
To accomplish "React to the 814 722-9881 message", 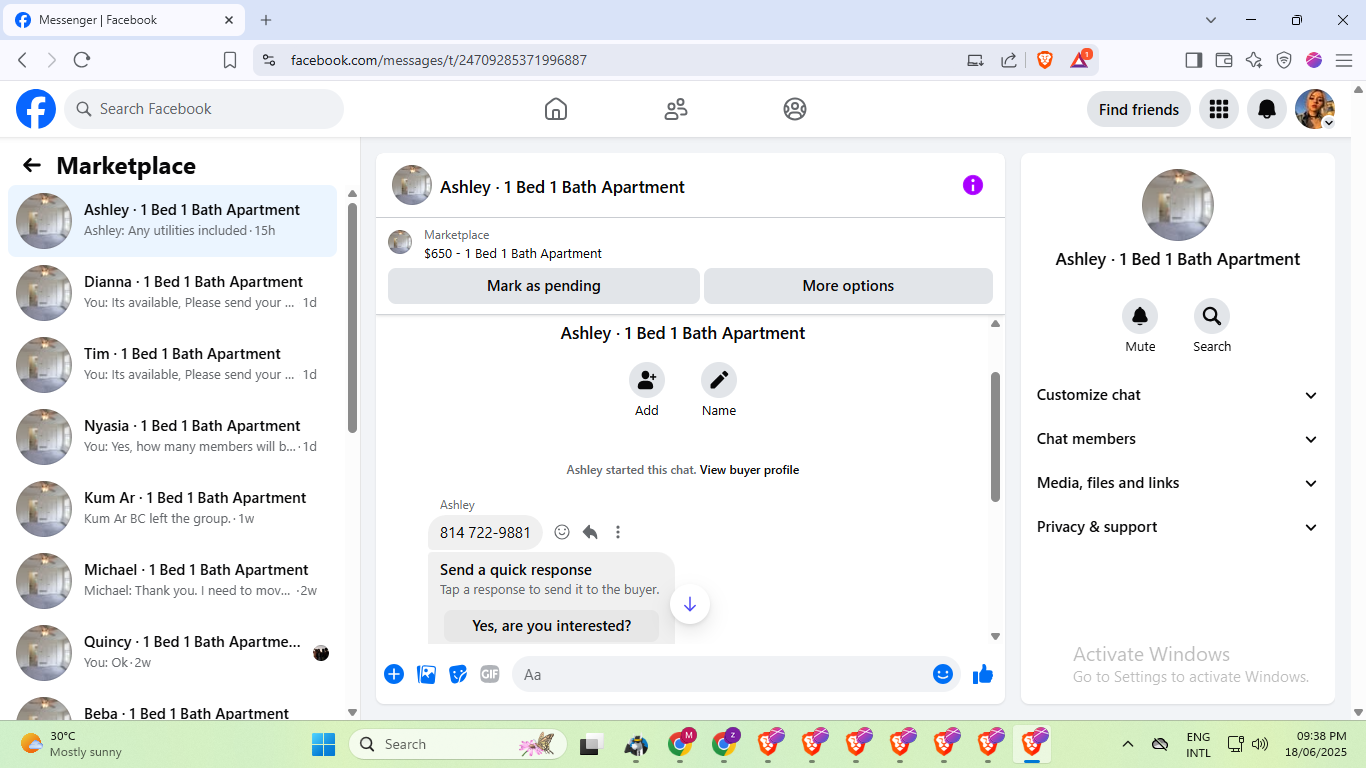I will (x=562, y=532).
